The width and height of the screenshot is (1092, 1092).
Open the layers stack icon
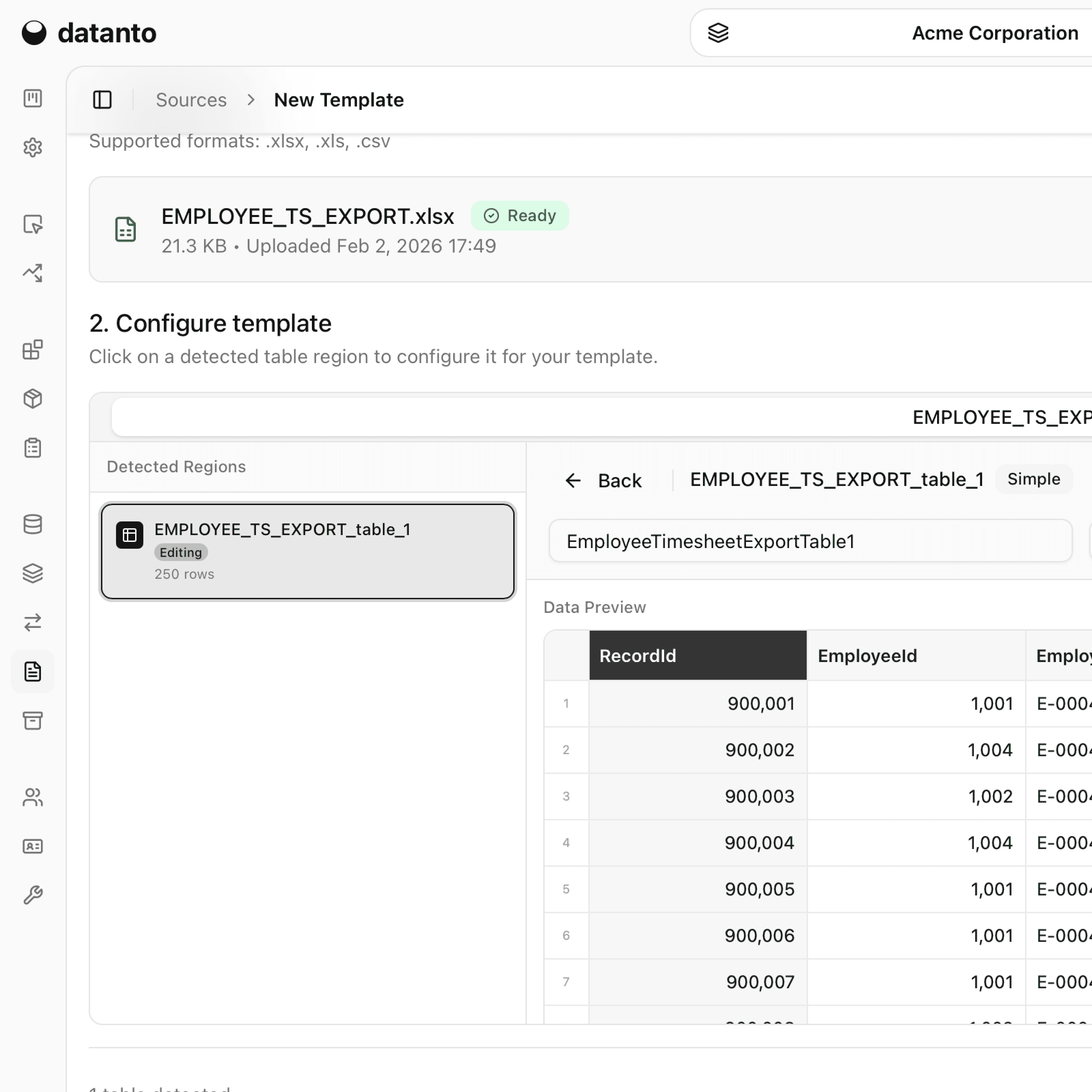(33, 573)
